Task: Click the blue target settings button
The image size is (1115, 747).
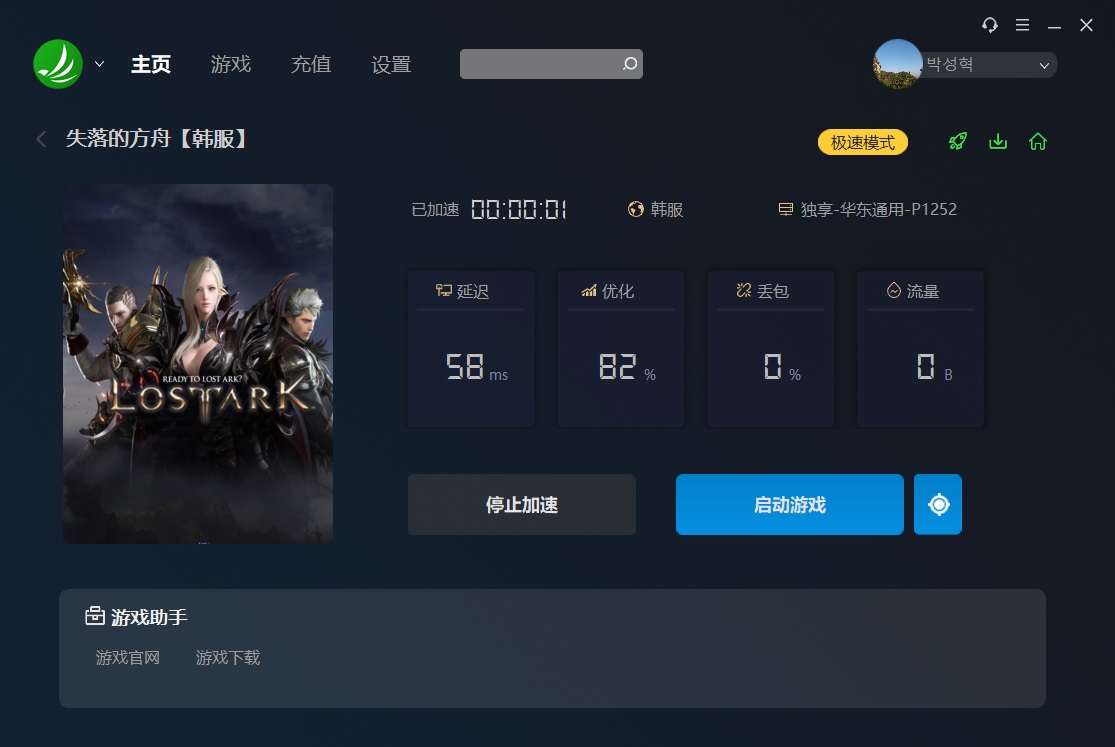Action: [x=938, y=504]
